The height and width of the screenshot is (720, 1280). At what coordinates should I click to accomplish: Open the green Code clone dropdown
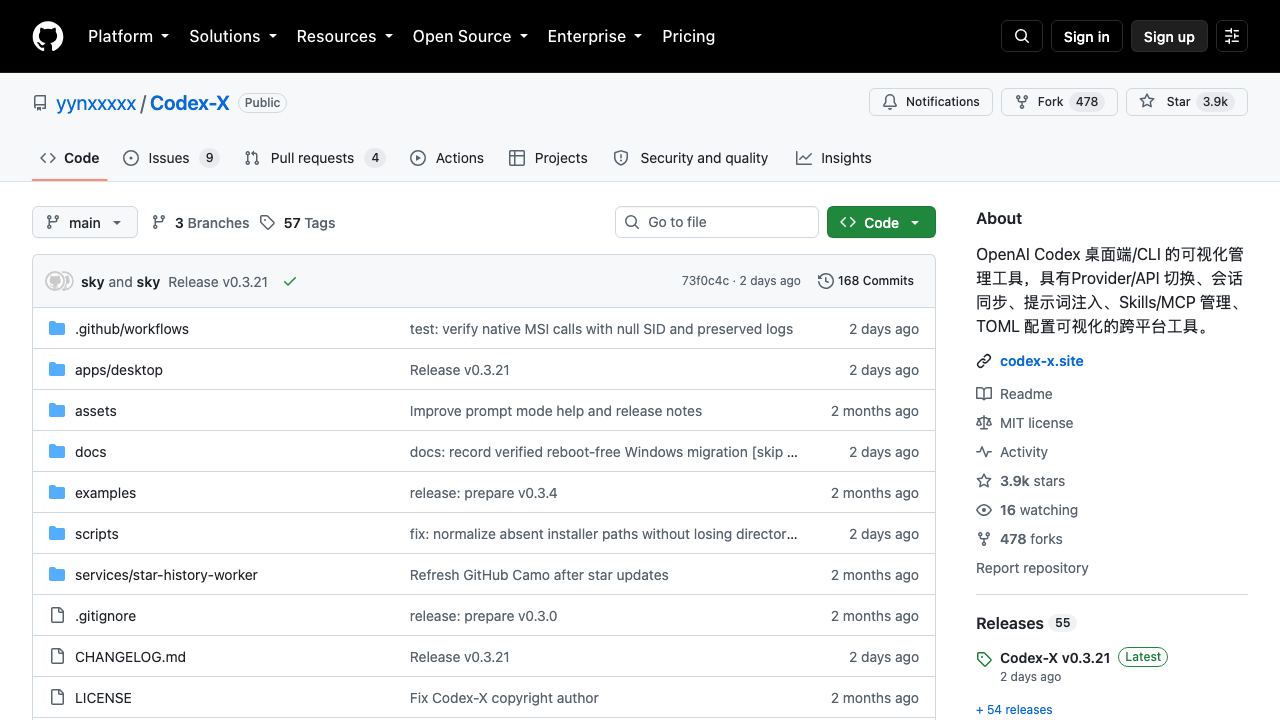[x=881, y=222]
